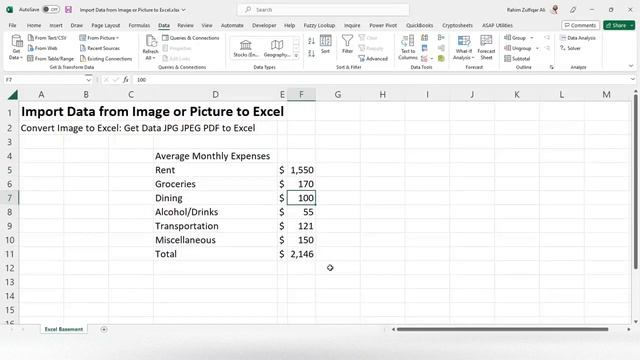Toggle AutoSave switch
Screen dimensions: 640x360
[x=51, y=9]
